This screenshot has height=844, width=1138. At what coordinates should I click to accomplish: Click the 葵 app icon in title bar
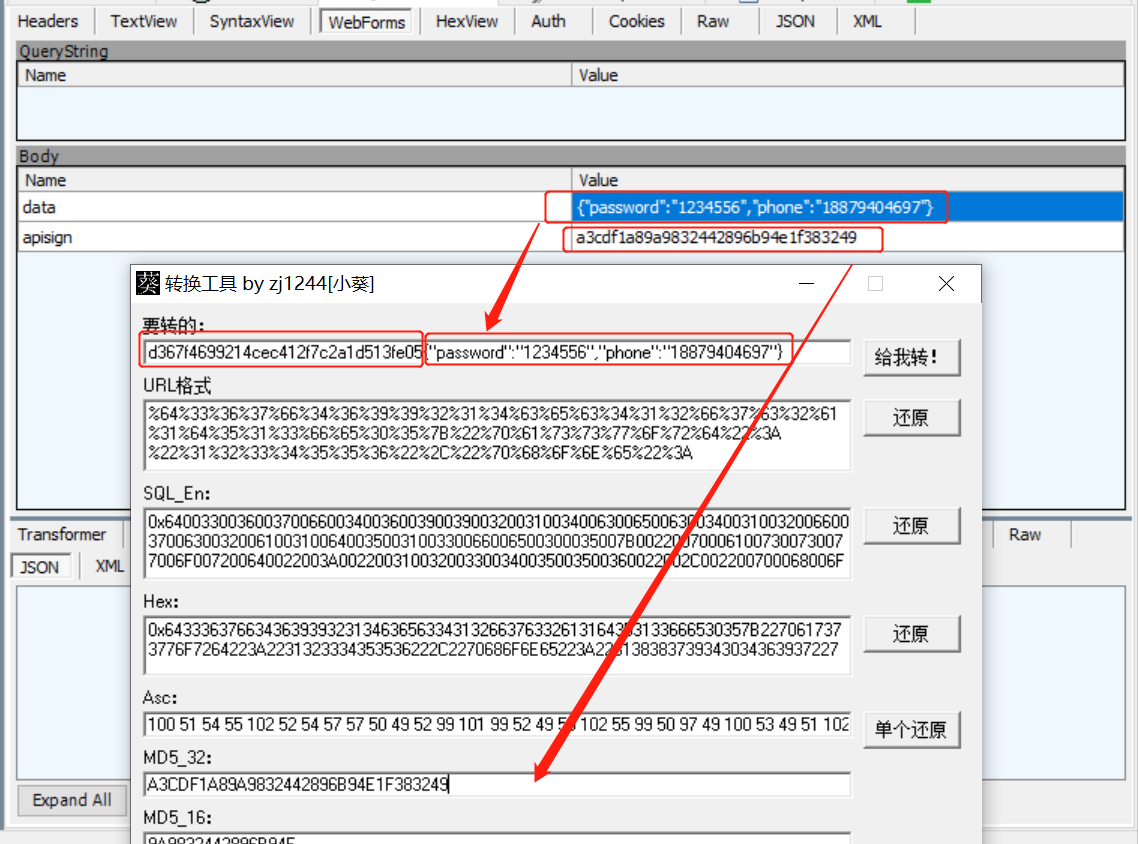148,283
